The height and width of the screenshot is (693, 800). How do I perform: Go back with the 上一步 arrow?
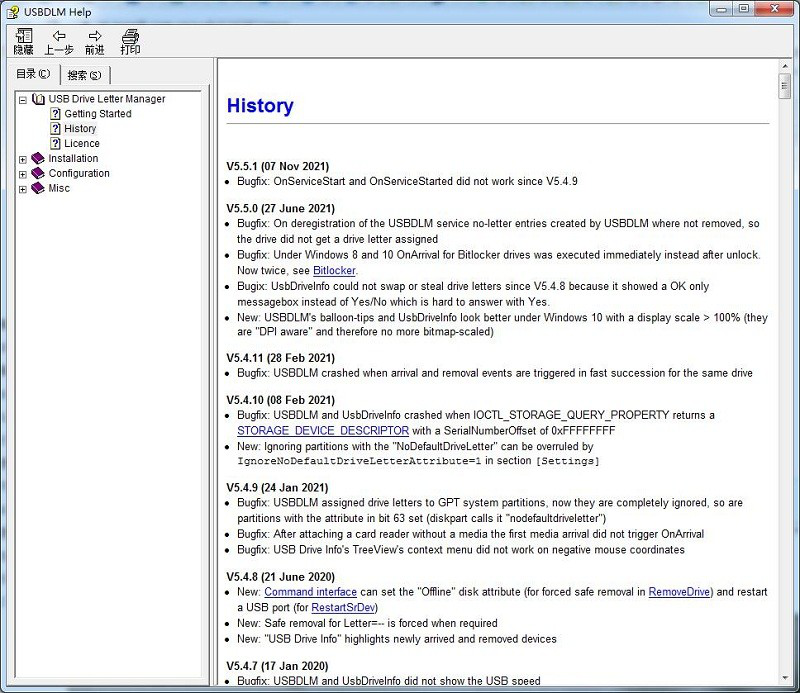[x=59, y=41]
